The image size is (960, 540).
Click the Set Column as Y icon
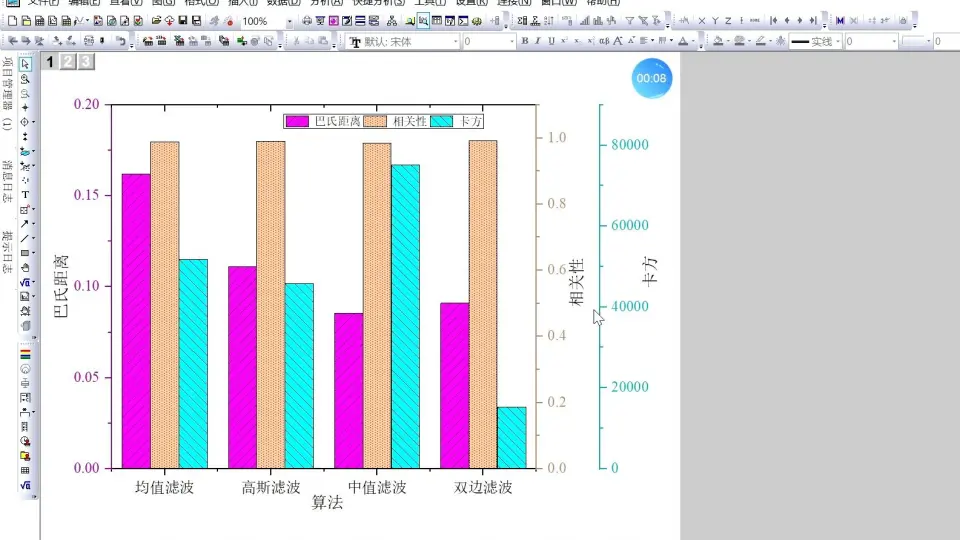(714, 21)
